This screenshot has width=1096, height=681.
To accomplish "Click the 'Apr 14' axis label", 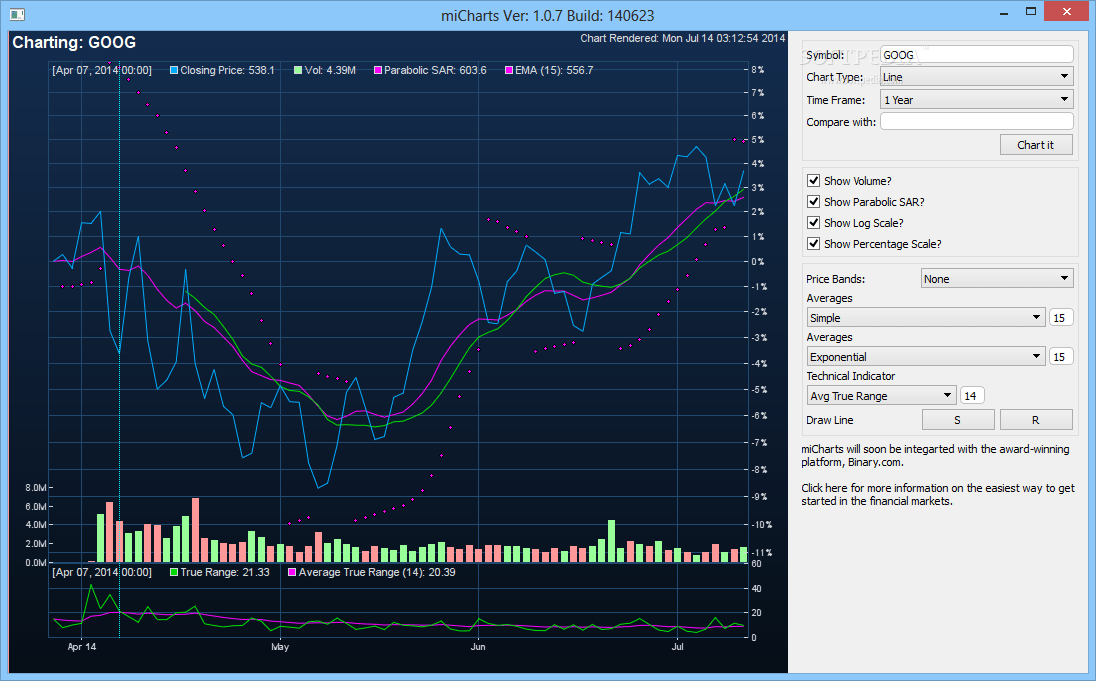I will click(82, 647).
